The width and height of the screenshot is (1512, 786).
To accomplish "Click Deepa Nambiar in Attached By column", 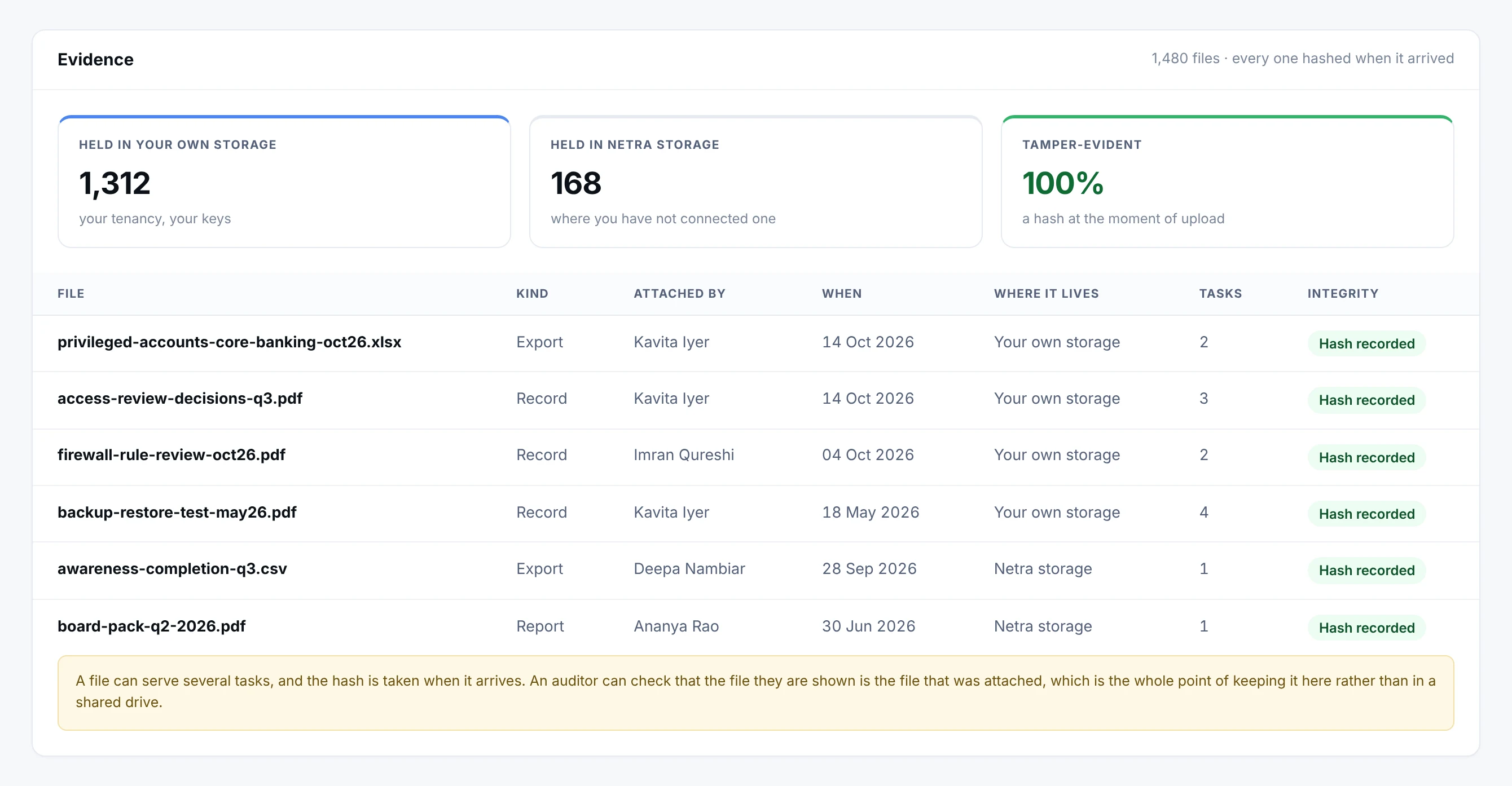I will point(689,568).
